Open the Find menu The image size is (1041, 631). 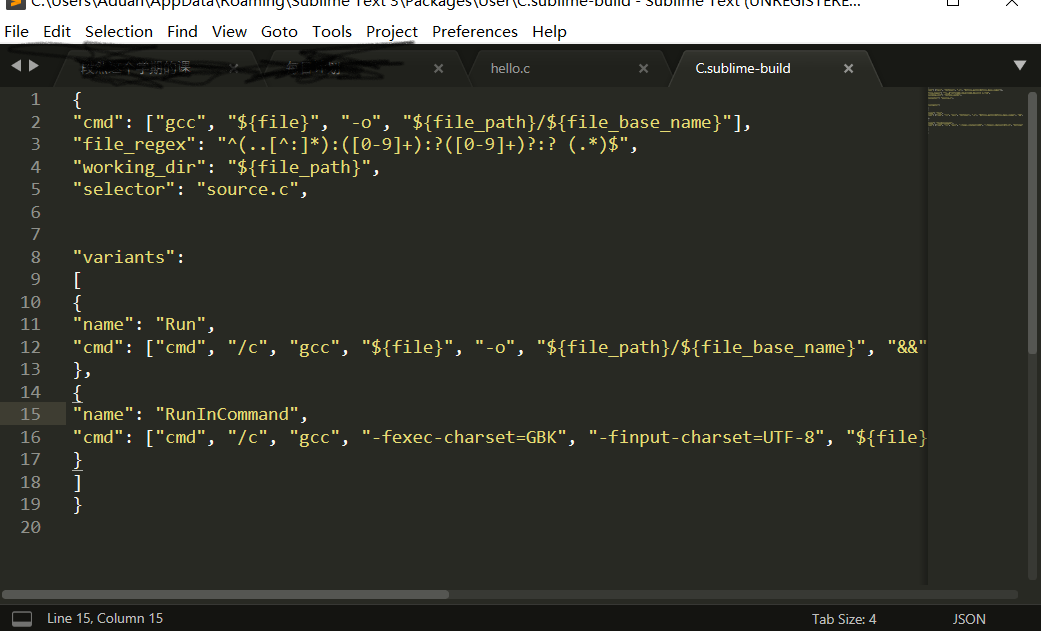[x=182, y=32]
